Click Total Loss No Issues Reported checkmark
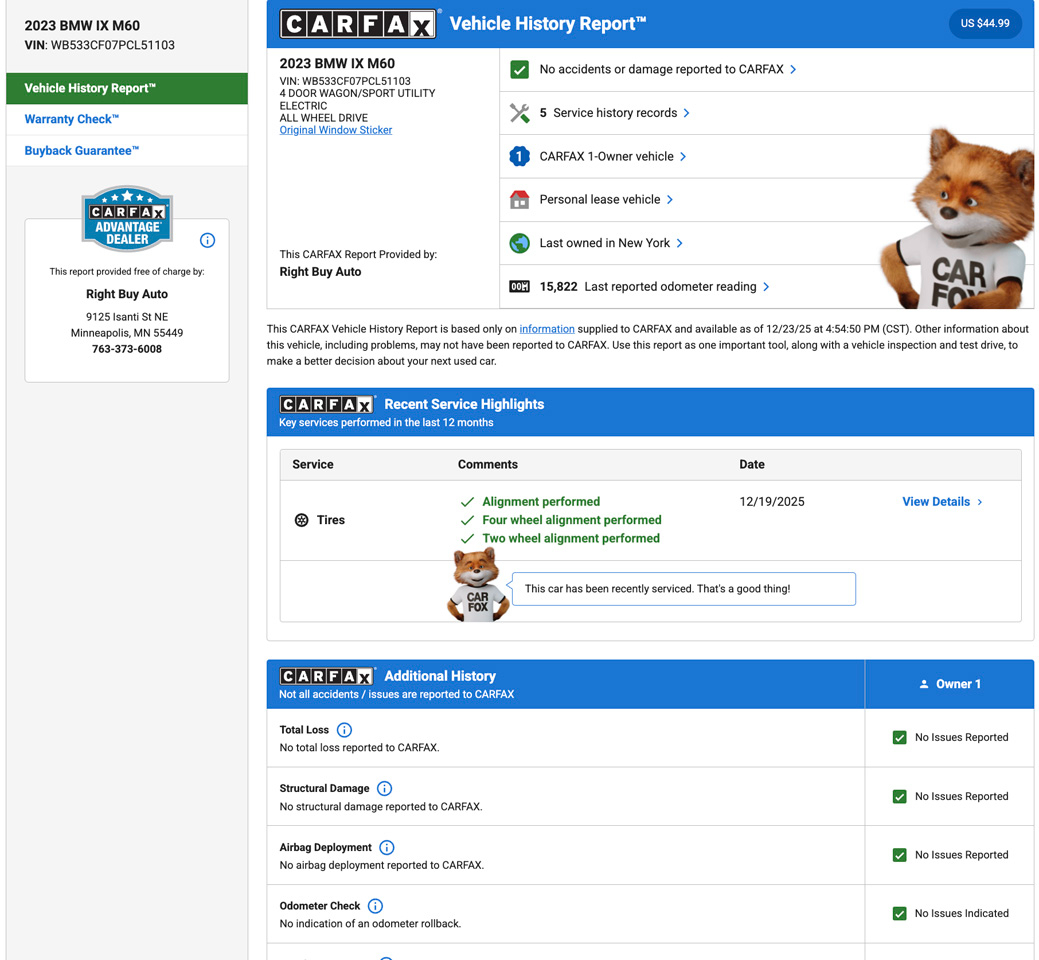 point(899,738)
